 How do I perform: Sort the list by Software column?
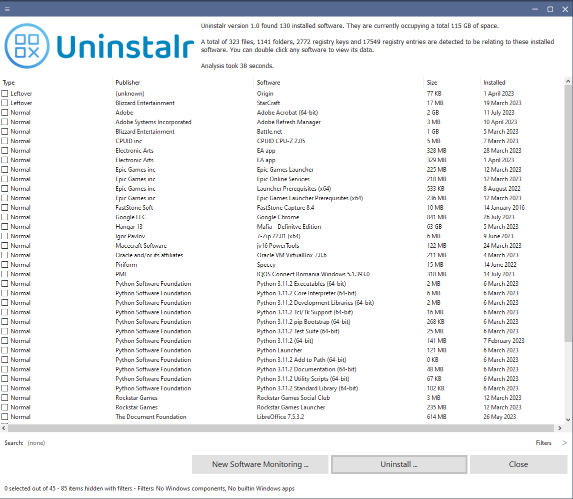pyautogui.click(x=268, y=83)
